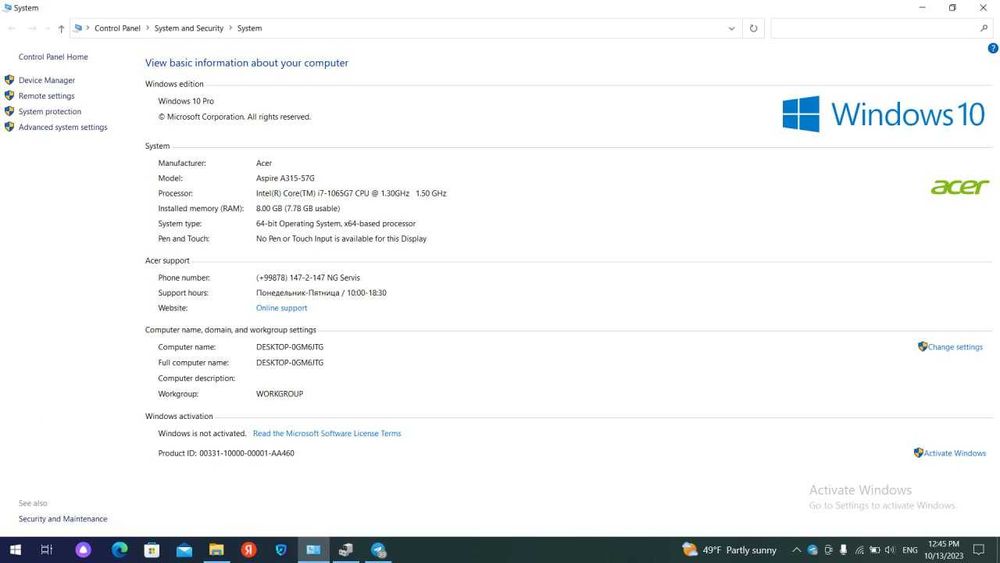Click the forward navigation arrow

[x=31, y=29]
